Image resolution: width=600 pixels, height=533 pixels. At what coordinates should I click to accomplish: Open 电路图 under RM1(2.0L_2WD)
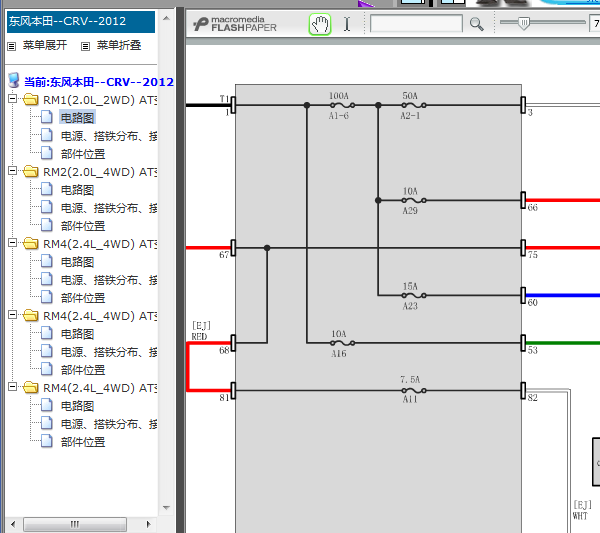coord(77,118)
